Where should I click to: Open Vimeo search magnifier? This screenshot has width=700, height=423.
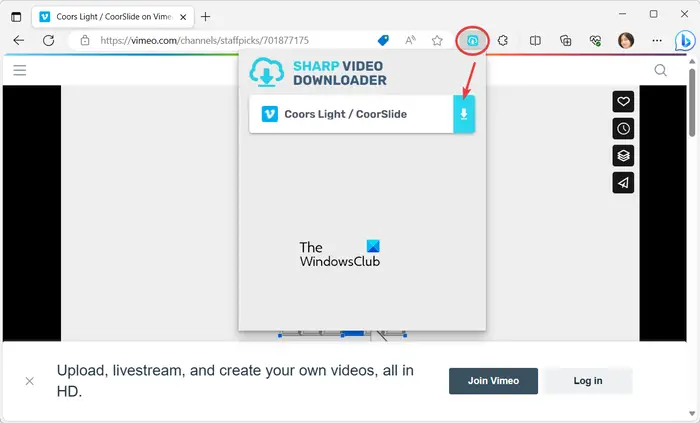[x=660, y=70]
